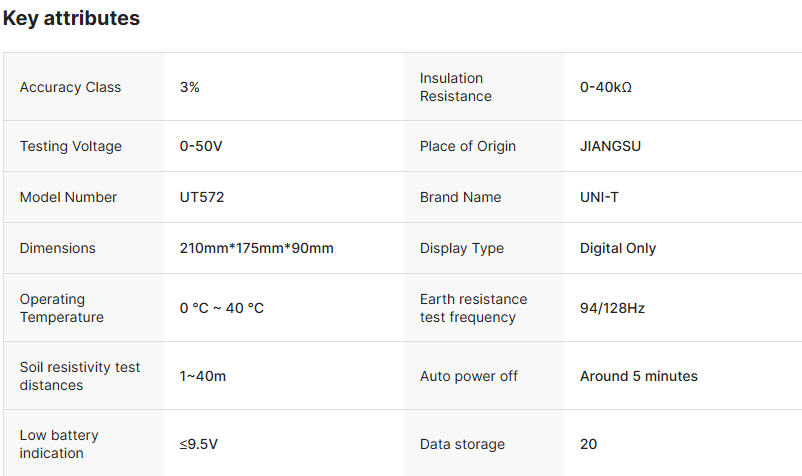Viewport: 802px width, 476px height.
Task: Click the 0-40kΩ resistance value
Action: (x=606, y=87)
